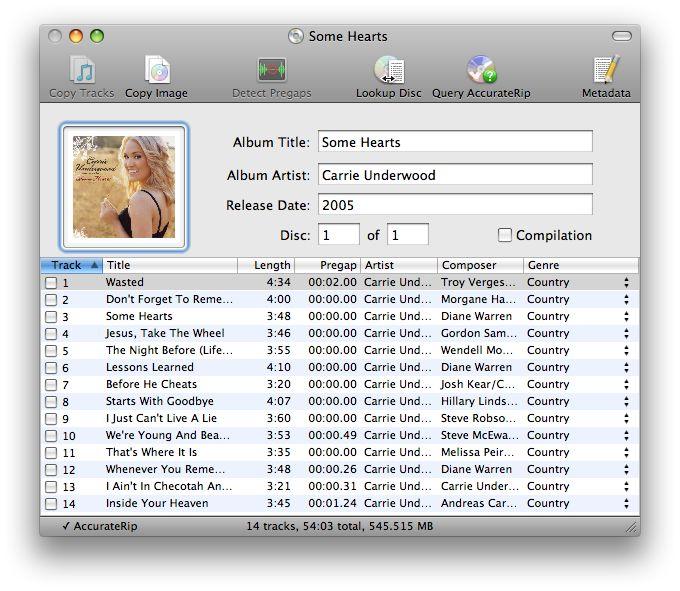680x591 pixels.
Task: Check the box for track 4
Action: [51, 334]
